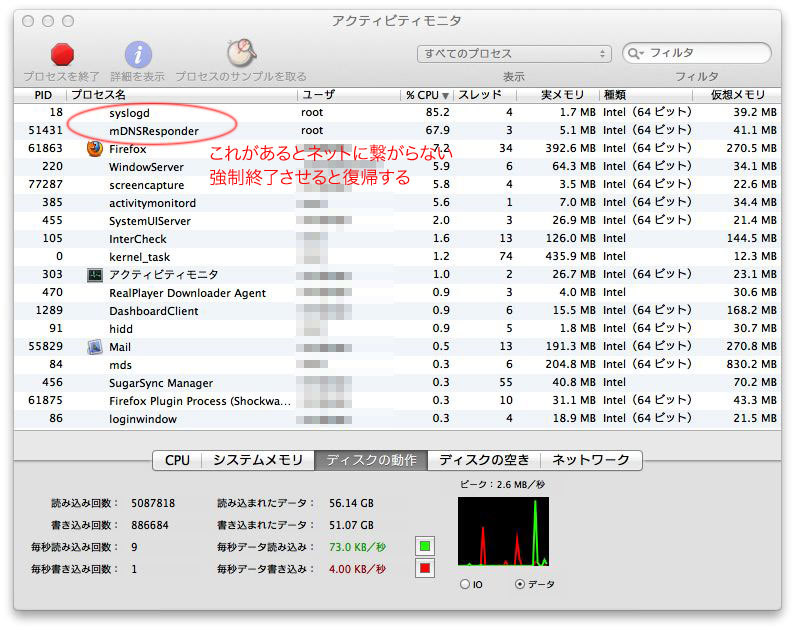Screen dimensions: 795x630
Task: Click the blue Inspect info icon
Action: [138, 54]
